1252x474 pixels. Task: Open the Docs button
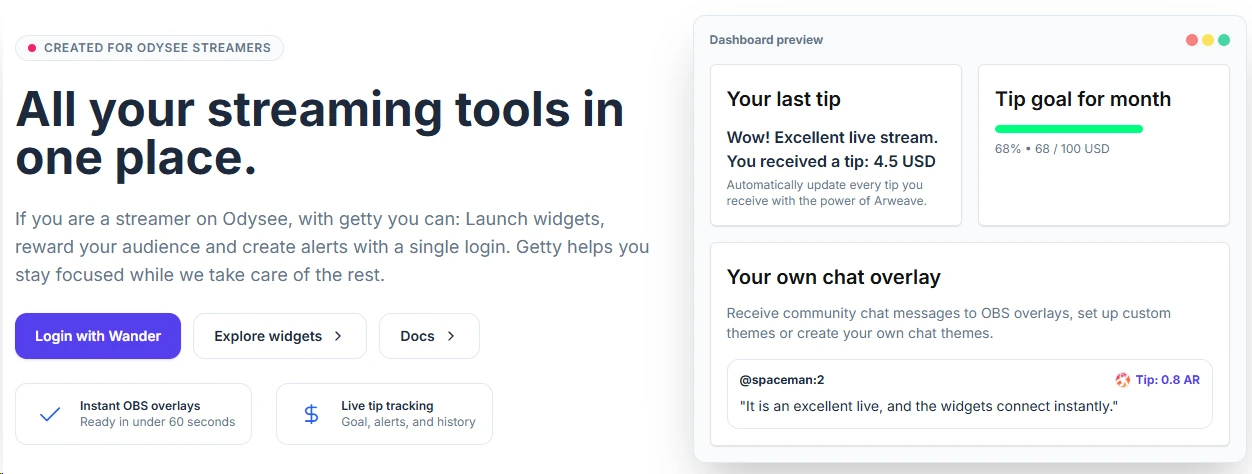[429, 336]
